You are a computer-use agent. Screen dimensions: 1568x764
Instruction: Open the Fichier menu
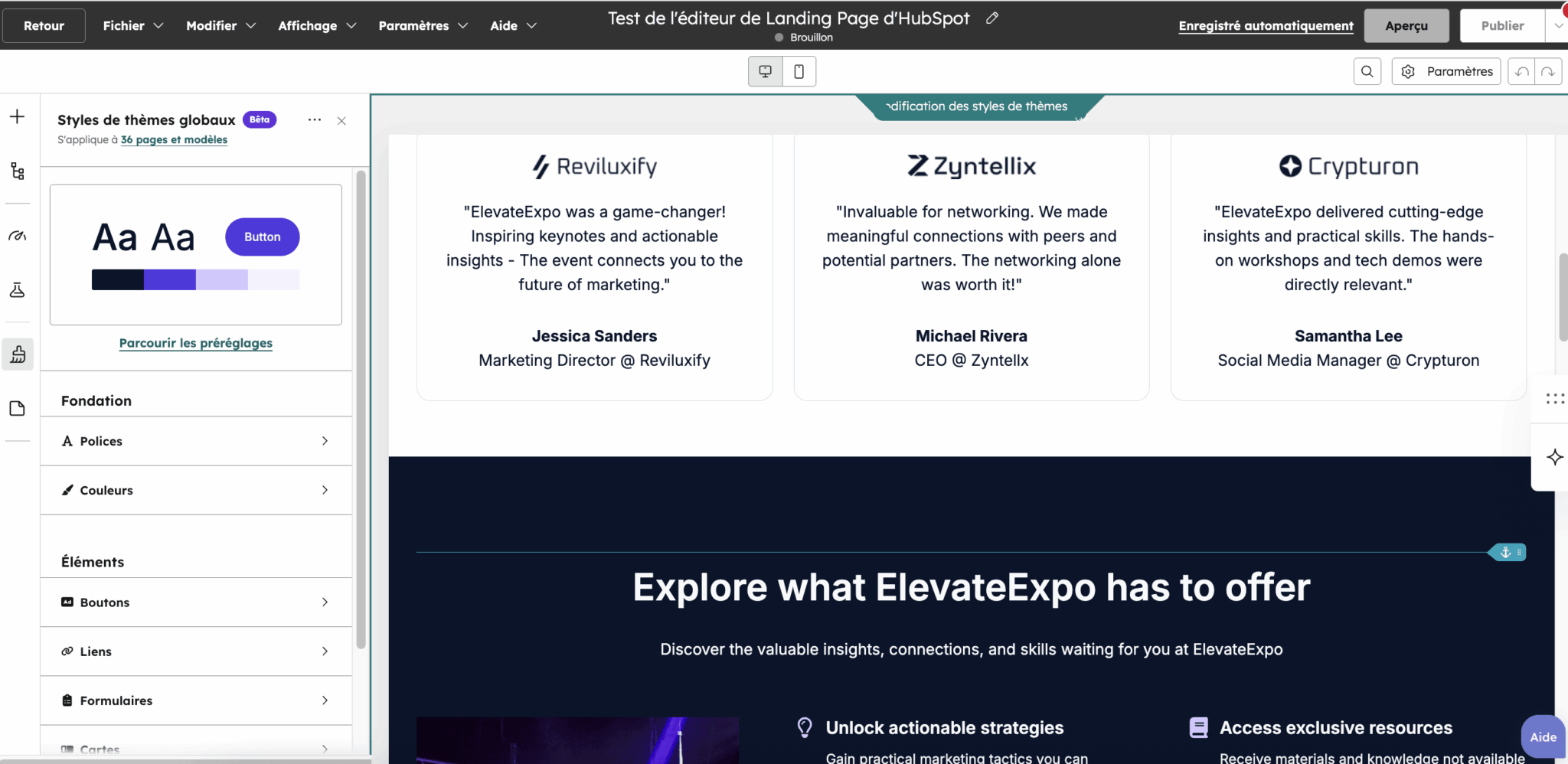[x=132, y=25]
